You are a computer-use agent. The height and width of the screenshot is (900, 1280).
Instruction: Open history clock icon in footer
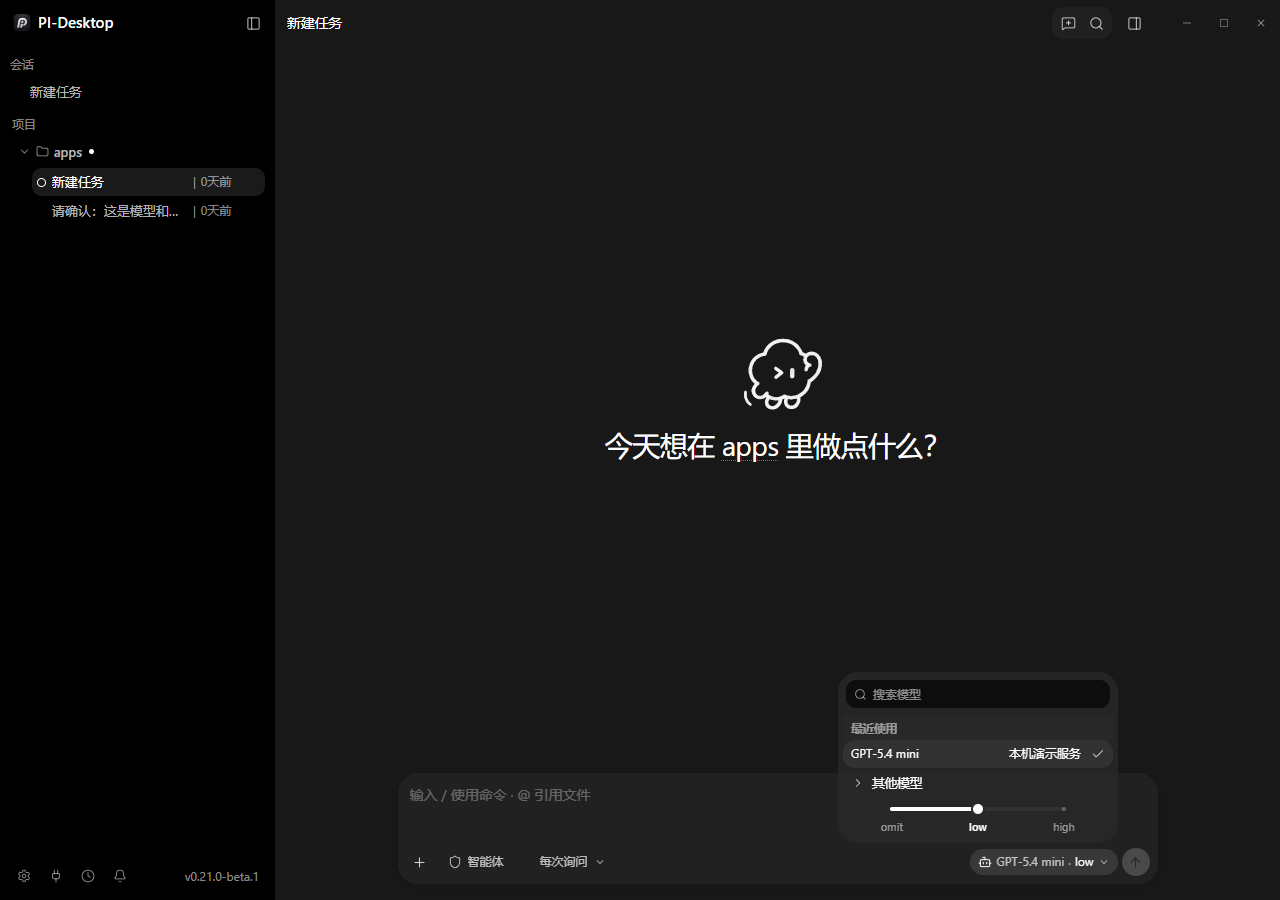88,876
